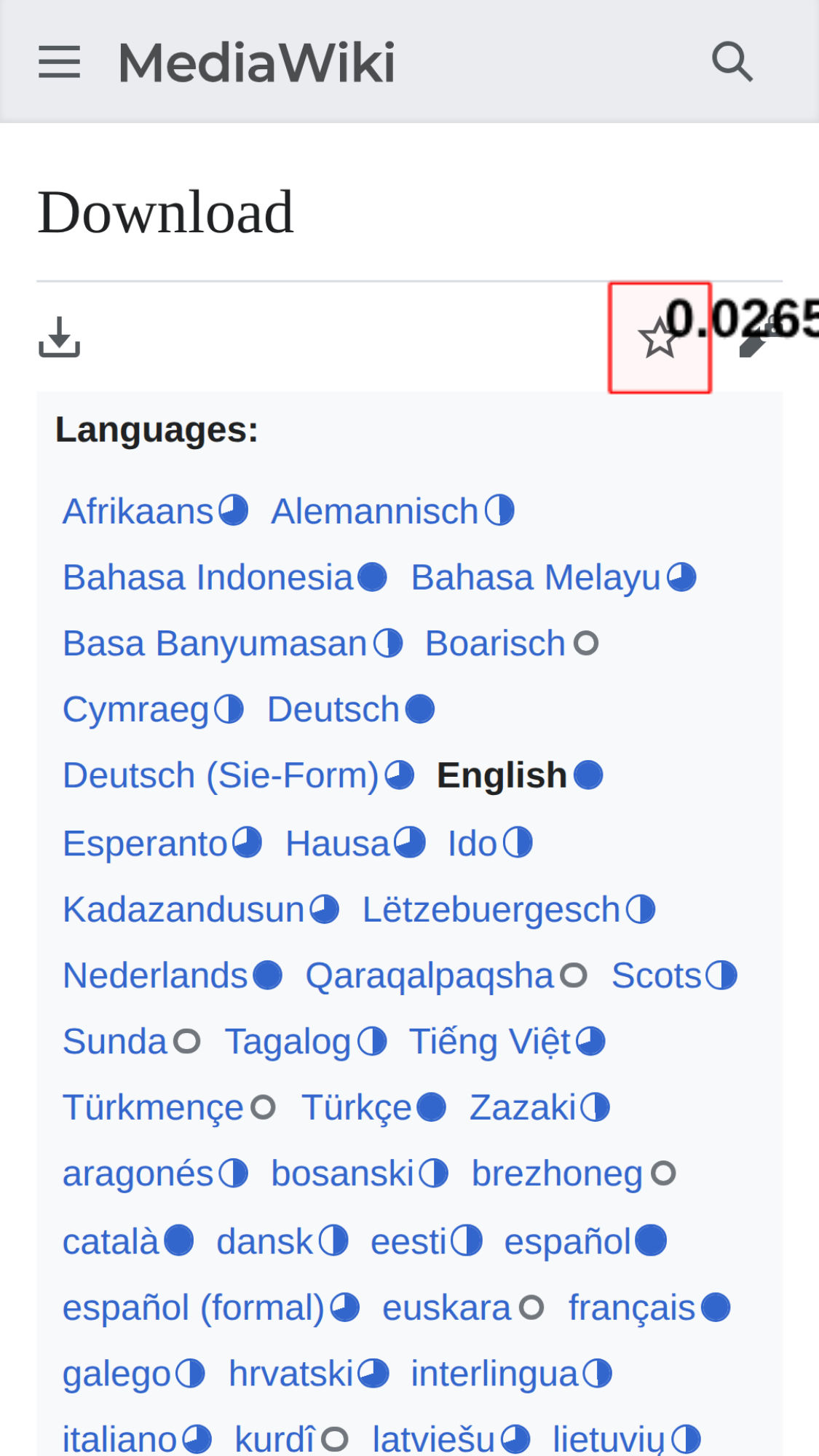Open the Türkçe language page

click(357, 1108)
